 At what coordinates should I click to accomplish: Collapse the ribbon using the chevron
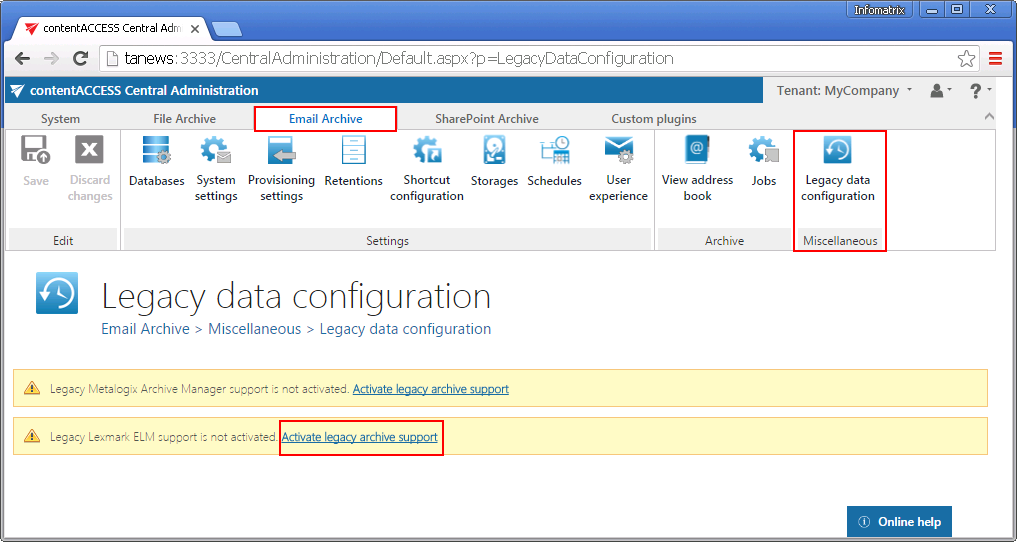point(989,118)
